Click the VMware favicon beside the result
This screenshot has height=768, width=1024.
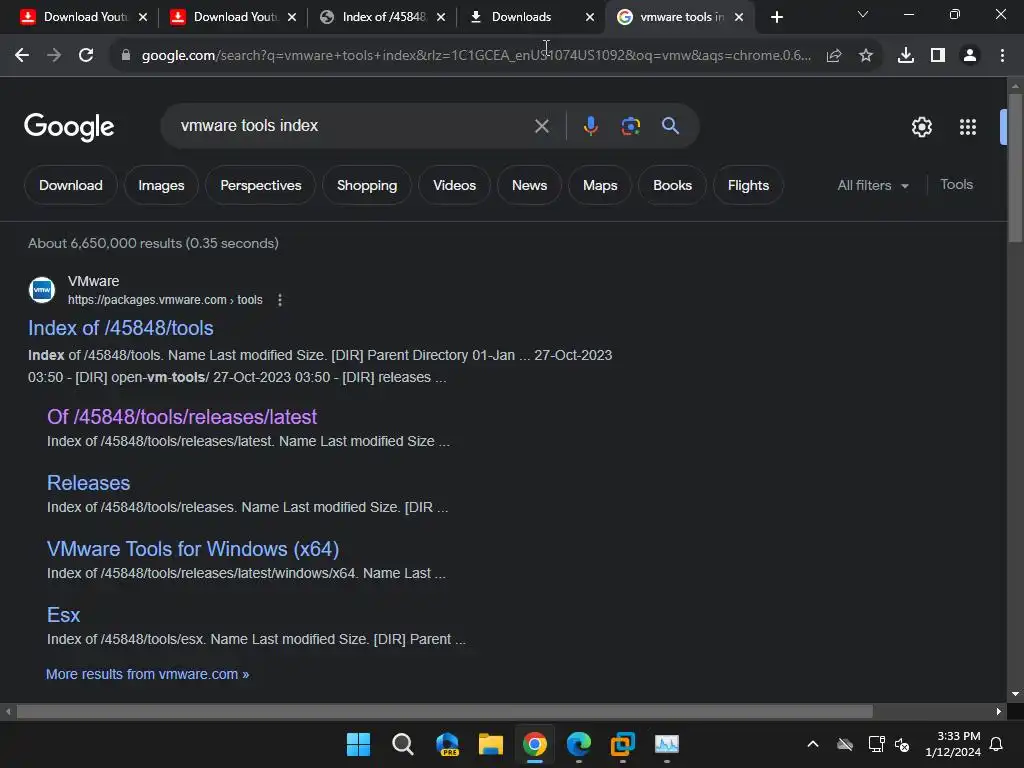coord(42,290)
